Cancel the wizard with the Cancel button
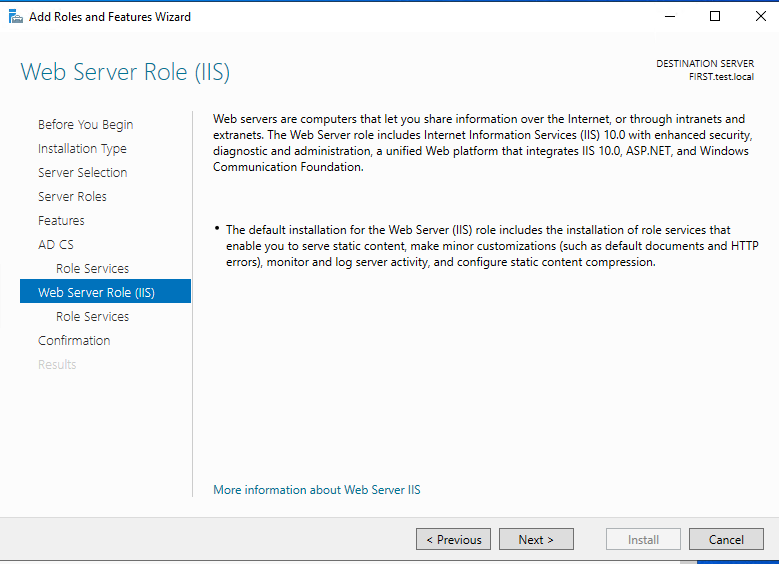Viewport: 779px width, 564px height. click(x=726, y=539)
